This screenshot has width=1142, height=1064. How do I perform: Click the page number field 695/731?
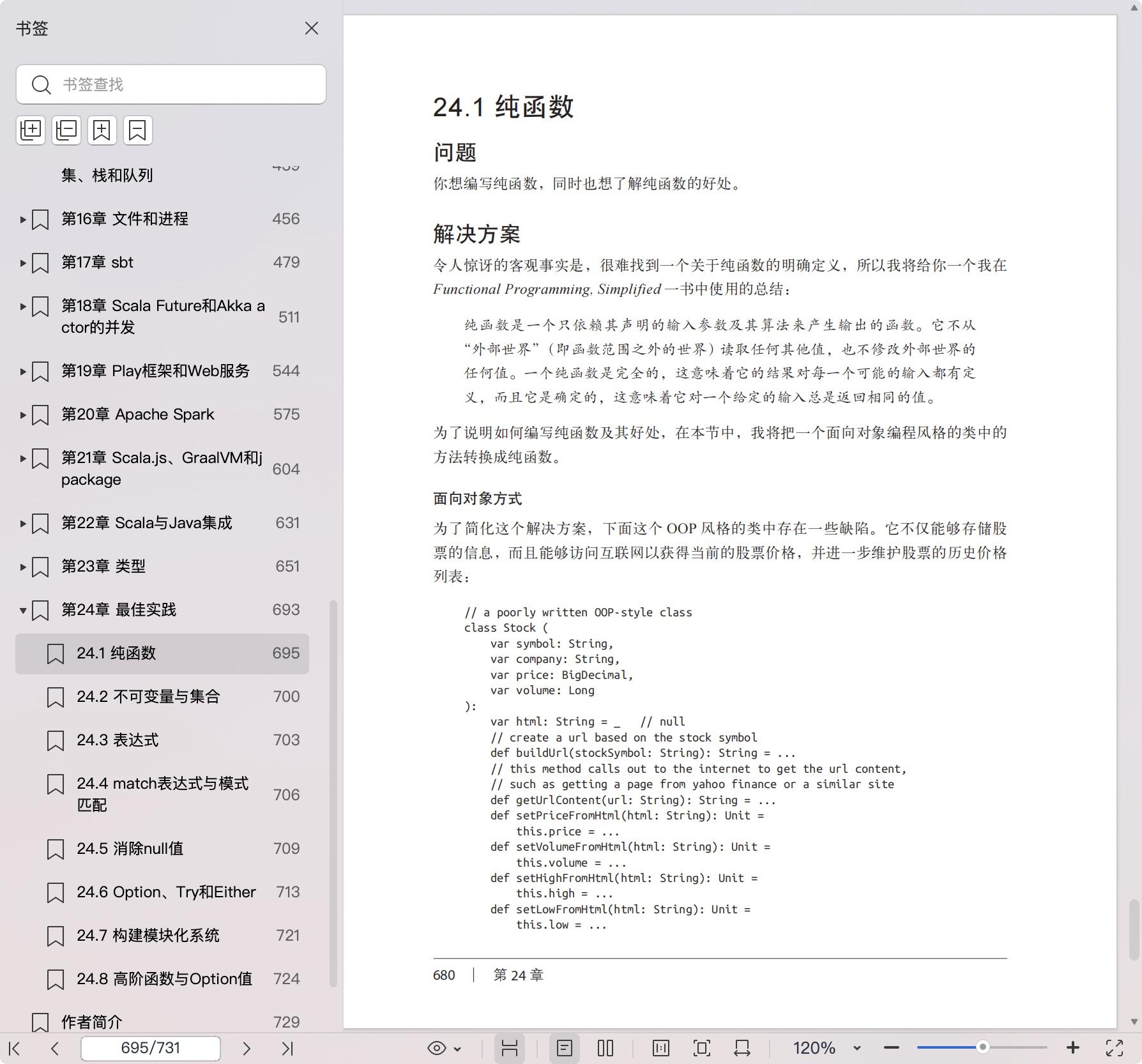[x=151, y=1048]
